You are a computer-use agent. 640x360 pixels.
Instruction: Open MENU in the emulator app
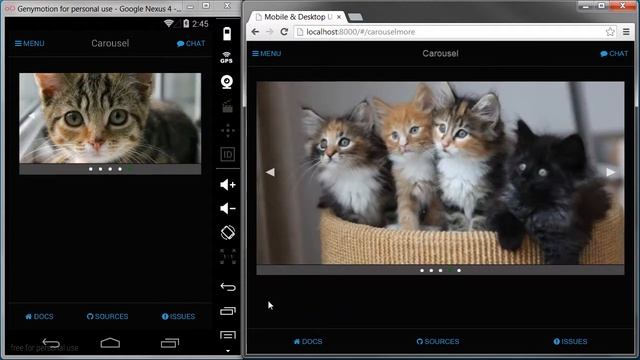[29, 43]
